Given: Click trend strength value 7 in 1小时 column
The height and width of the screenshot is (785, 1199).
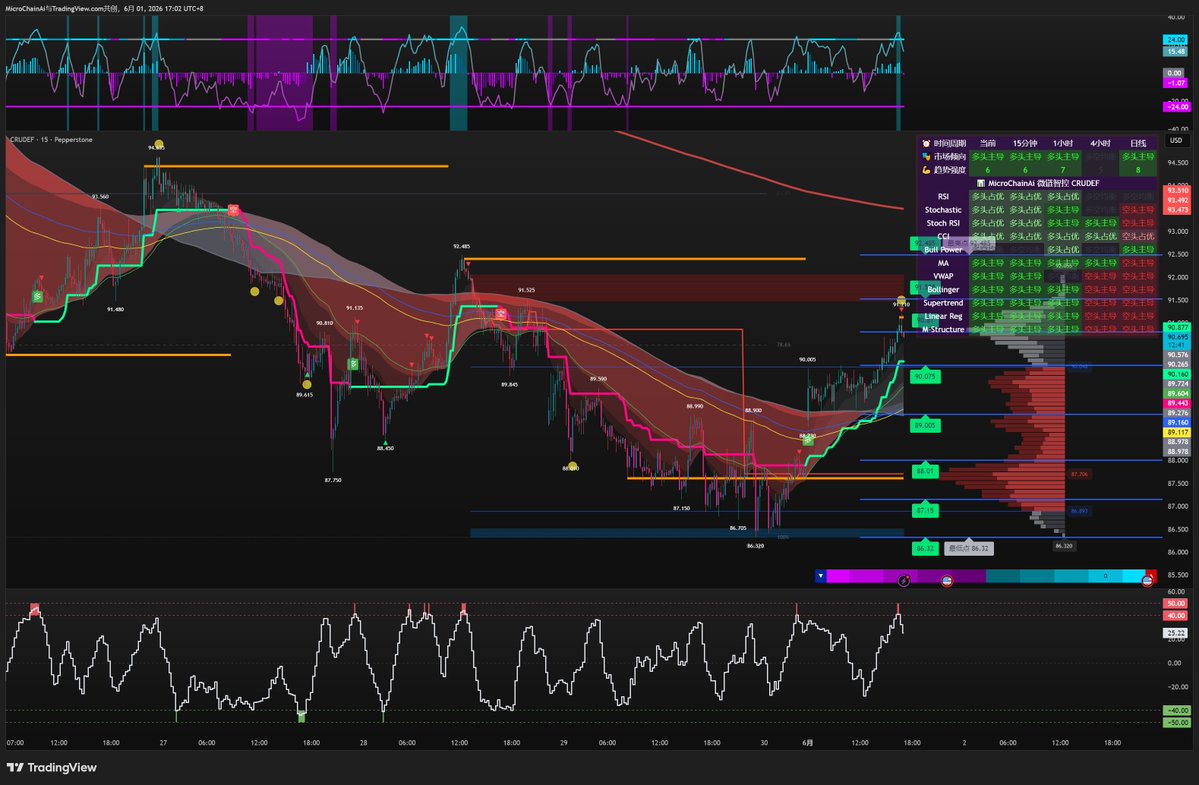Looking at the screenshot, I should 1063,170.
